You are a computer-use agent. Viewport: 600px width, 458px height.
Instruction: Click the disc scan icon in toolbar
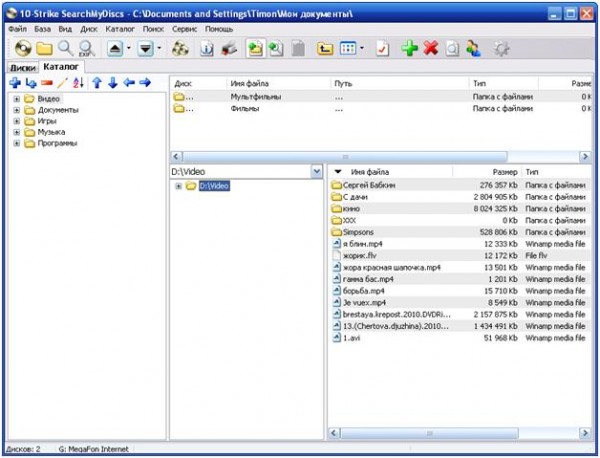23,49
